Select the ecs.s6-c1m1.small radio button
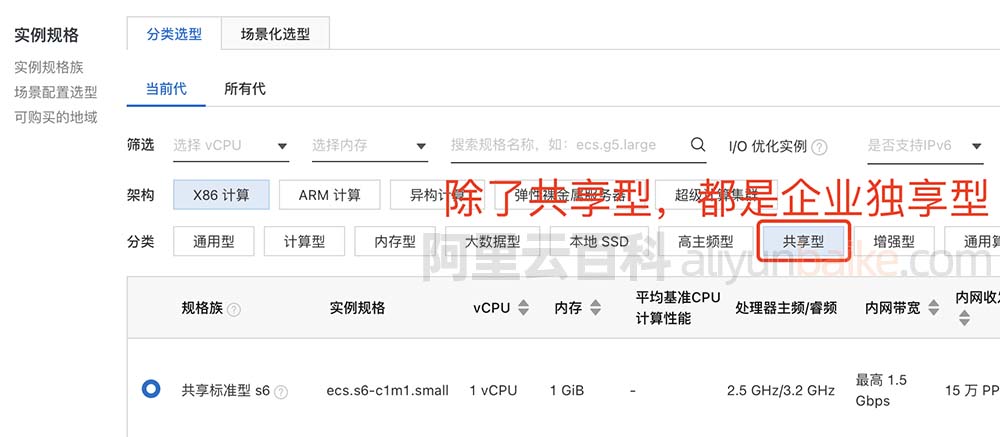 [151, 389]
